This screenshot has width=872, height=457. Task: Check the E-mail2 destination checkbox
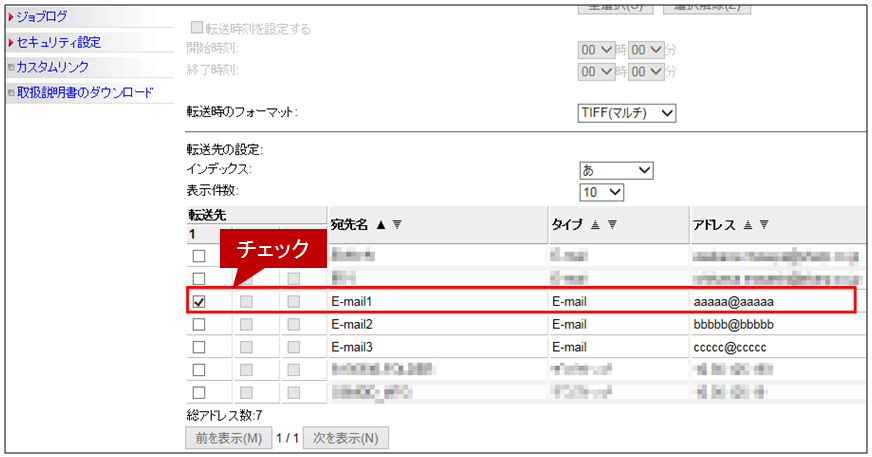199,324
